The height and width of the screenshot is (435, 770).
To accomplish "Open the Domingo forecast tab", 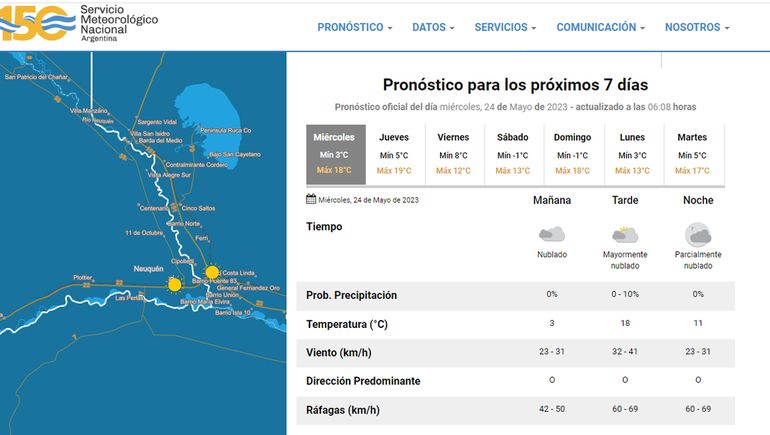I will [x=573, y=154].
